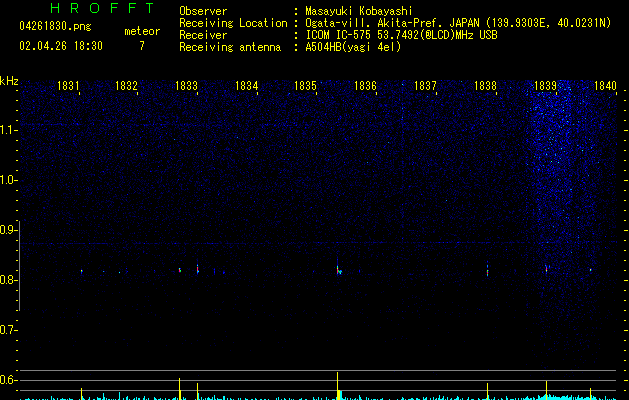The image size is (629, 400).
Task: Click the 1839 time marker
Action: (x=546, y=85)
